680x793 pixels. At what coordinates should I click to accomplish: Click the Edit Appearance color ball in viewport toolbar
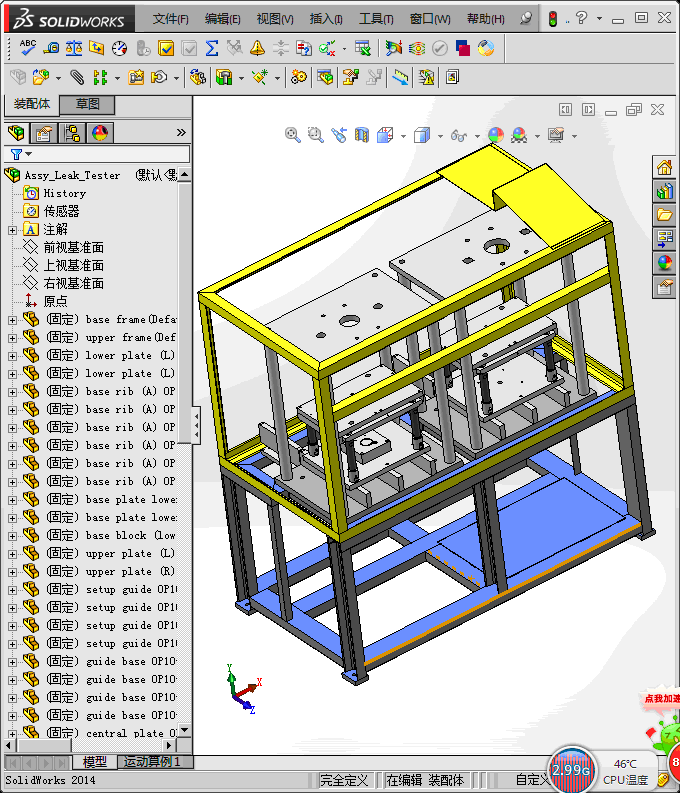[496, 135]
